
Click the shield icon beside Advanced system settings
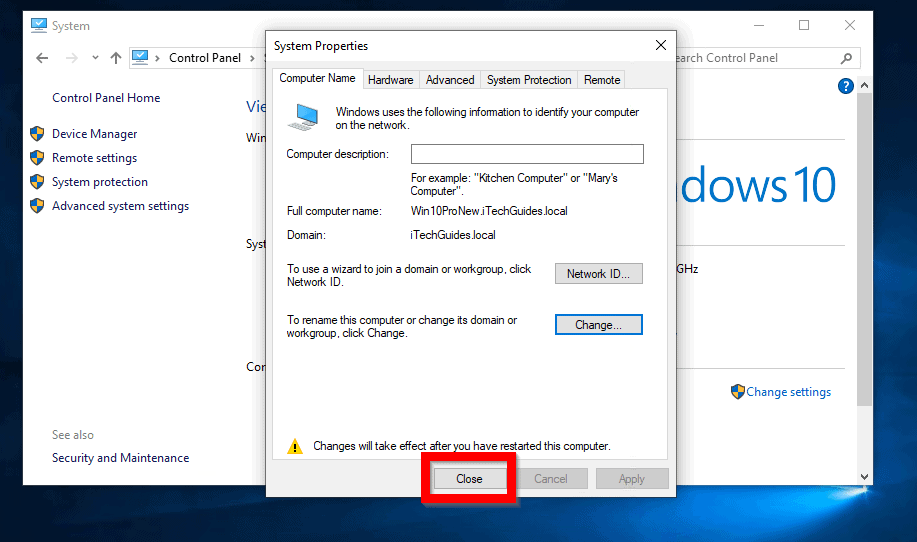[37, 206]
